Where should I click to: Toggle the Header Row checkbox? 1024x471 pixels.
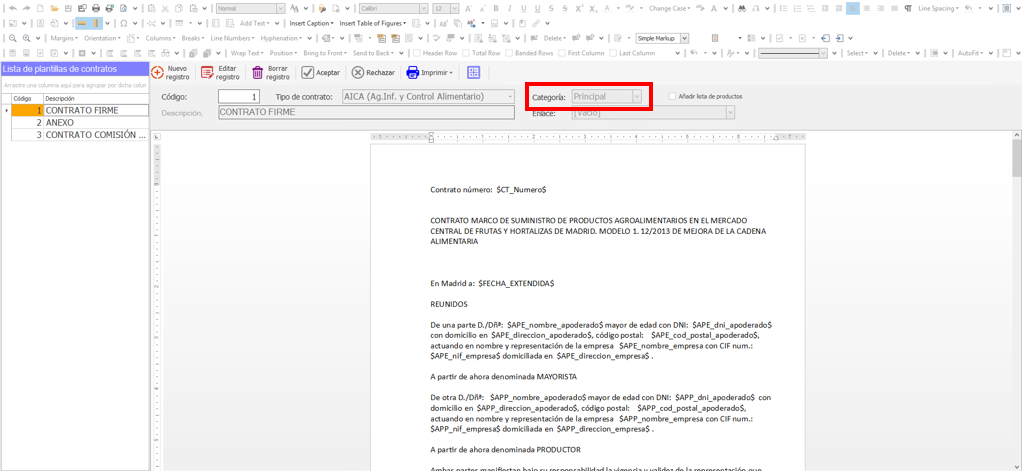(417, 53)
